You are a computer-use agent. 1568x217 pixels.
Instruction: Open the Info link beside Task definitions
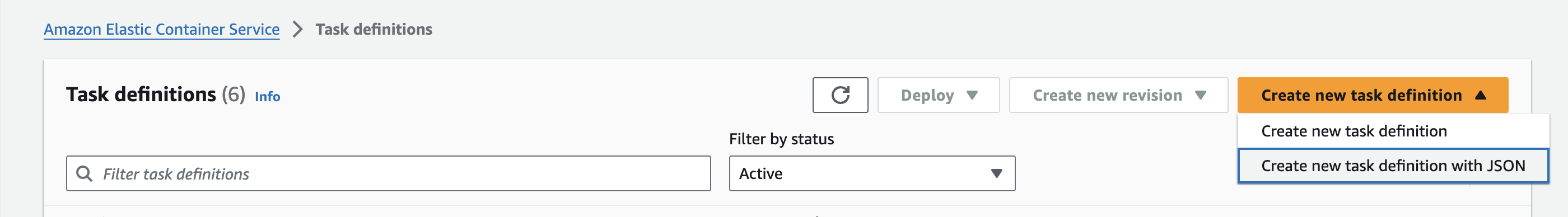267,97
